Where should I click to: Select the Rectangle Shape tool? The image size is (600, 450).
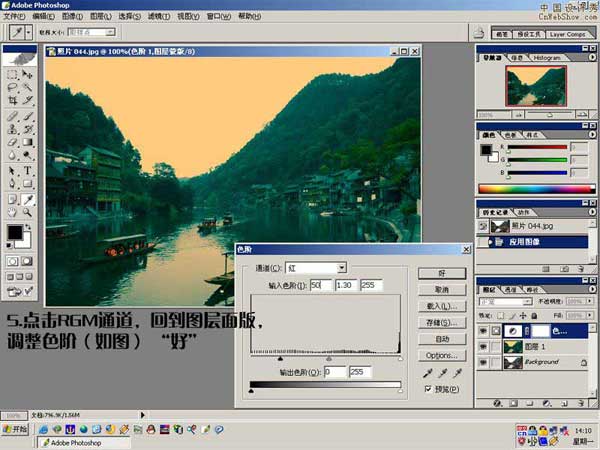point(27,184)
